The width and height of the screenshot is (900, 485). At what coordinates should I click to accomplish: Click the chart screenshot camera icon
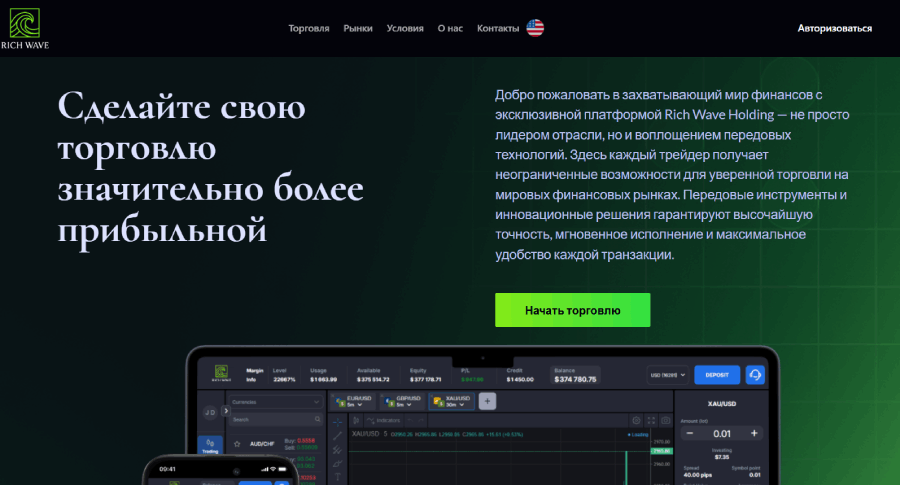(665, 420)
